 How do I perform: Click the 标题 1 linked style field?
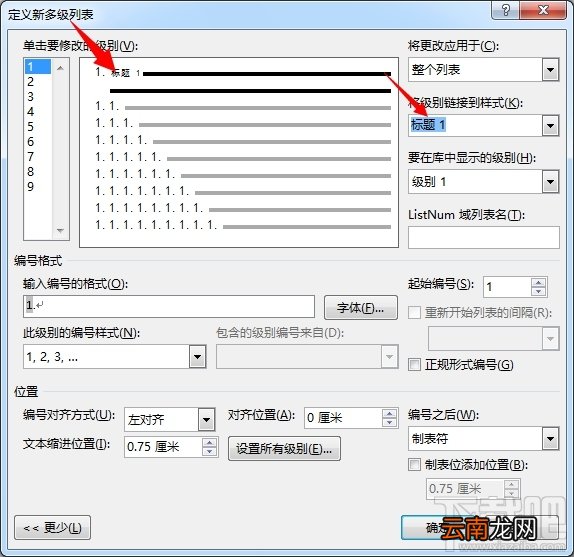coord(475,125)
